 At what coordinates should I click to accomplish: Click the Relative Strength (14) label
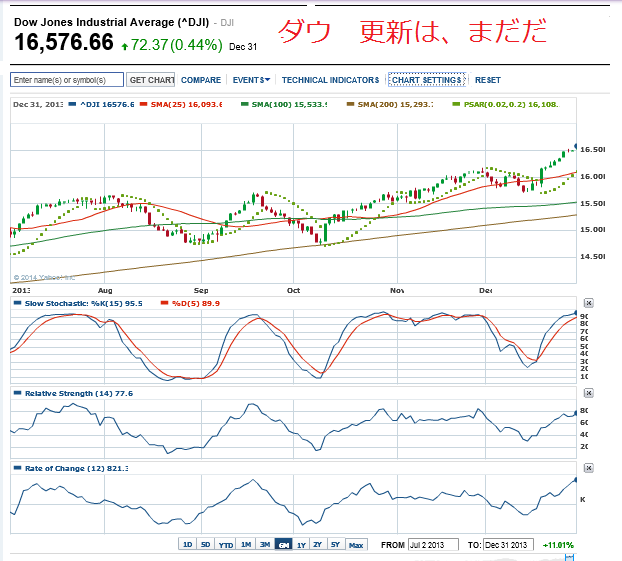point(79,394)
